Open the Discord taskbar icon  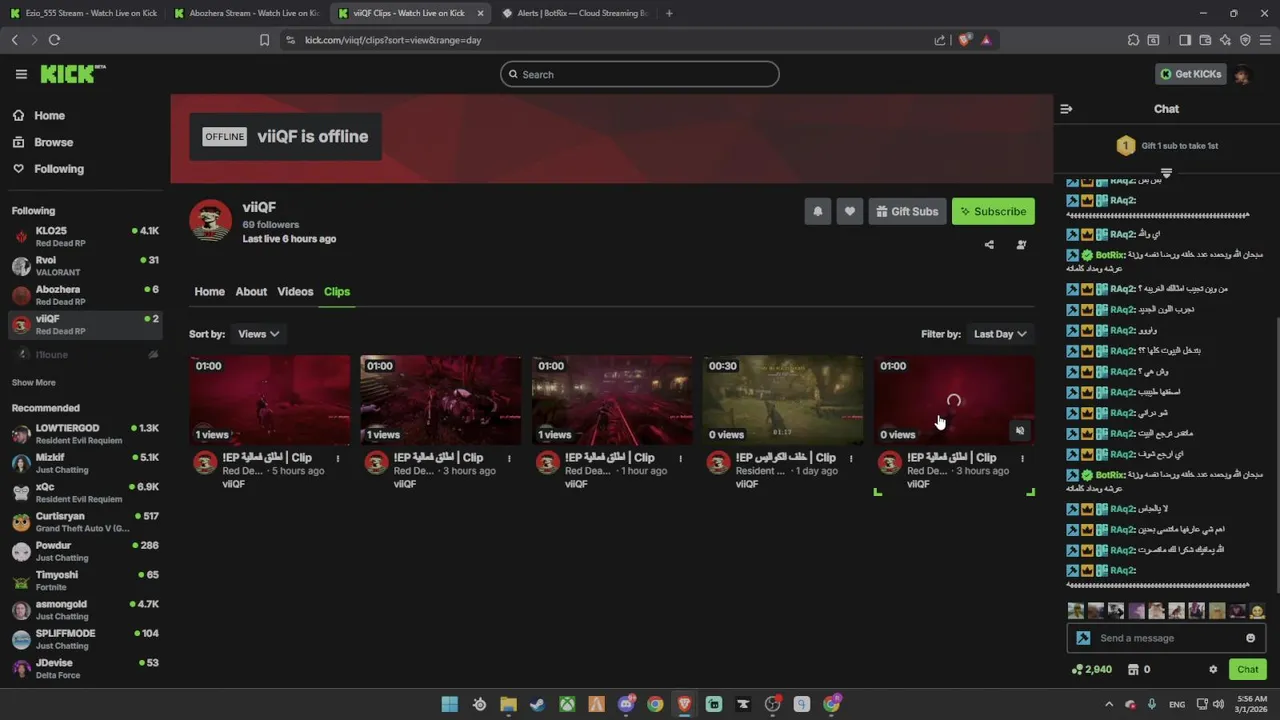(626, 704)
